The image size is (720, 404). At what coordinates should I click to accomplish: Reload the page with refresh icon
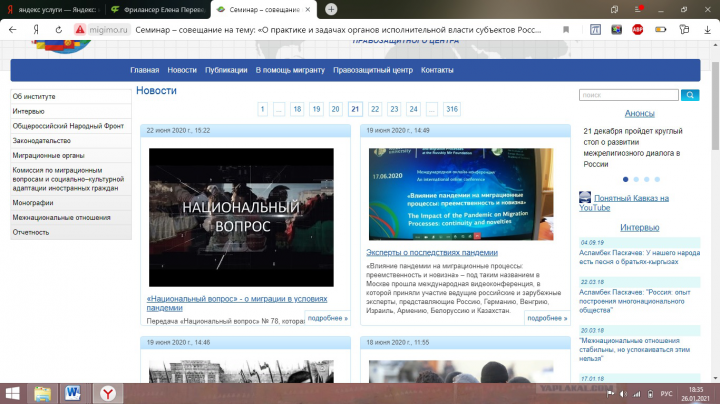coord(59,30)
